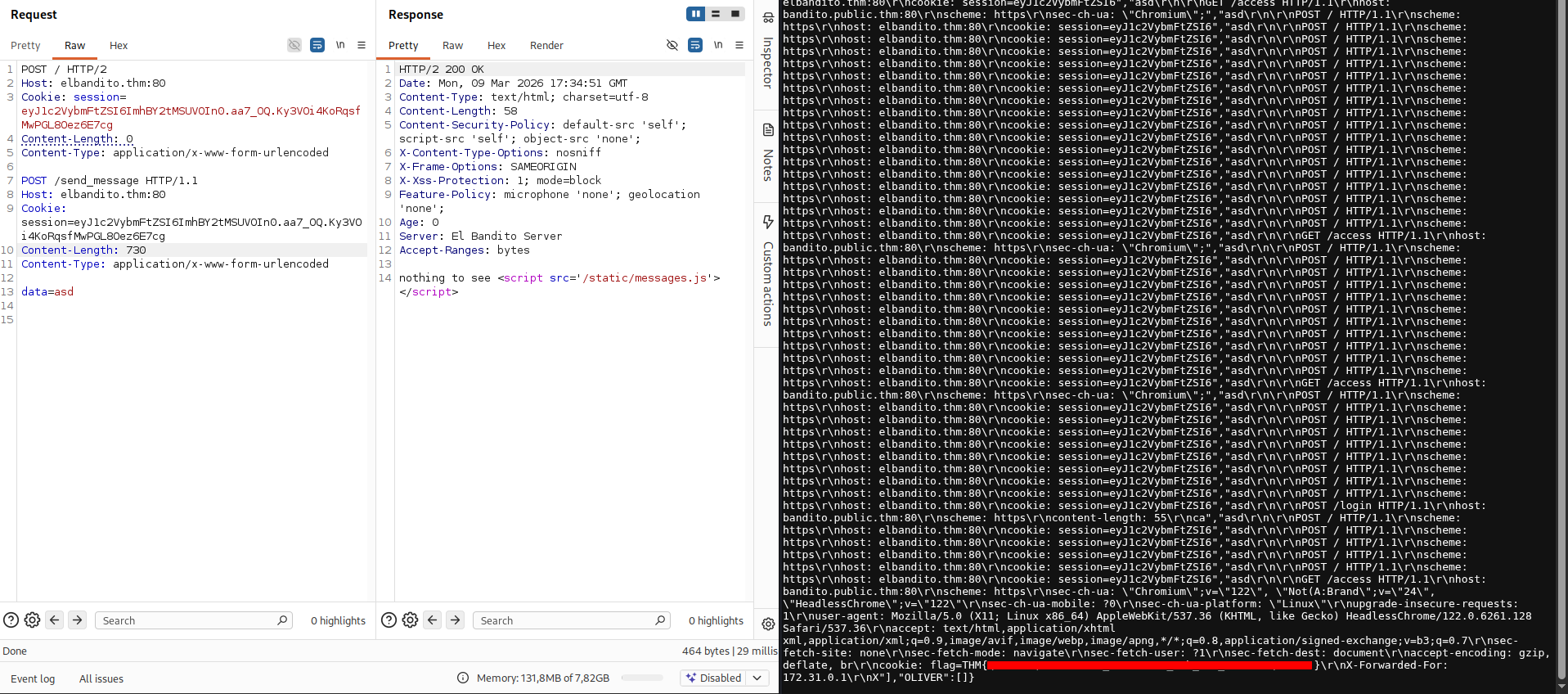
Task: Open the Response pane hamburger options menu
Action: click(x=739, y=45)
